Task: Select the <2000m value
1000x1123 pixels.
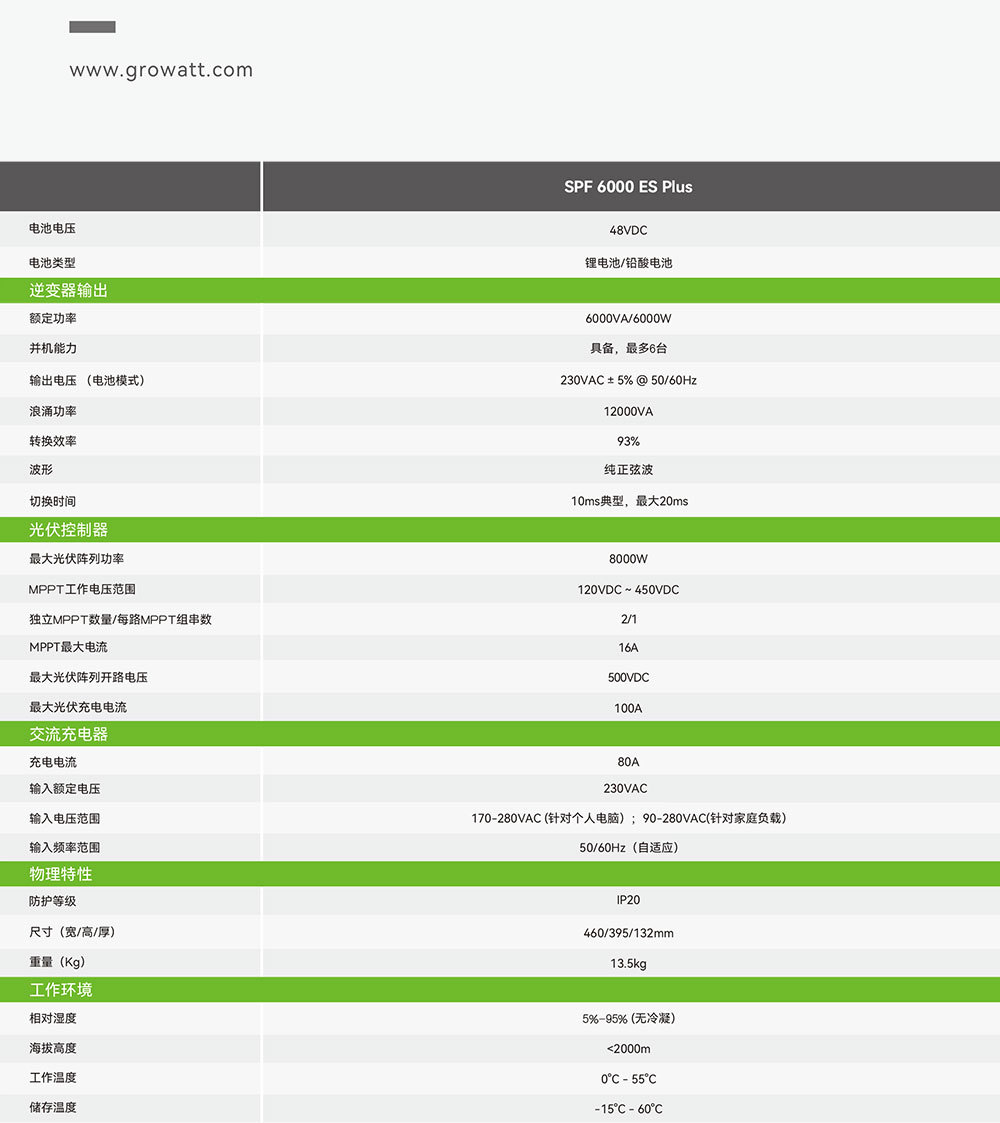Action: [628, 1049]
